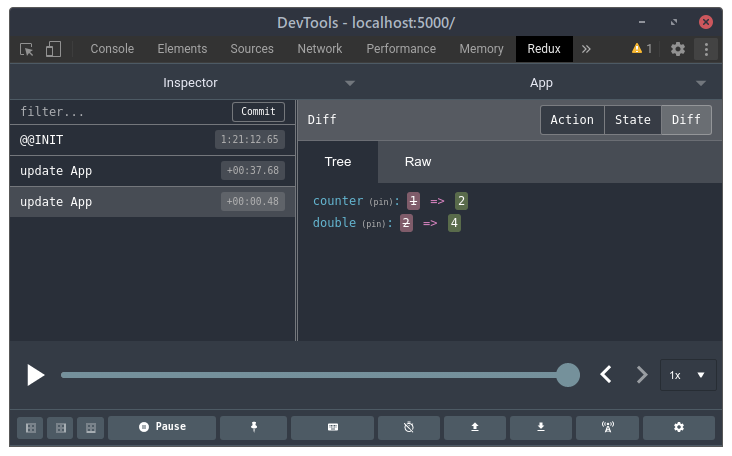Select the update App action at +00:00.48

152,202
